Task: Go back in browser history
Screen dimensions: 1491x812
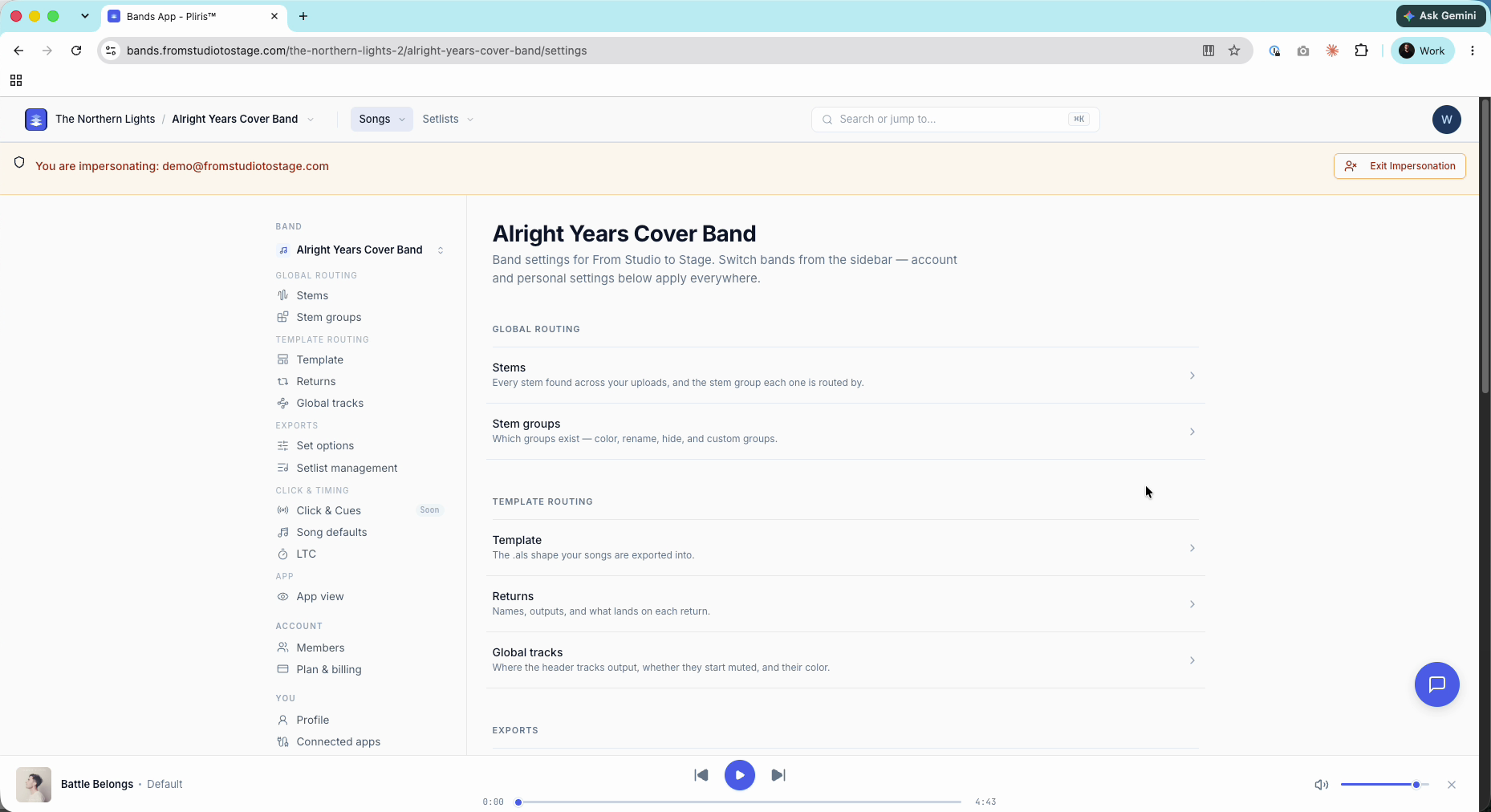Action: (18, 51)
